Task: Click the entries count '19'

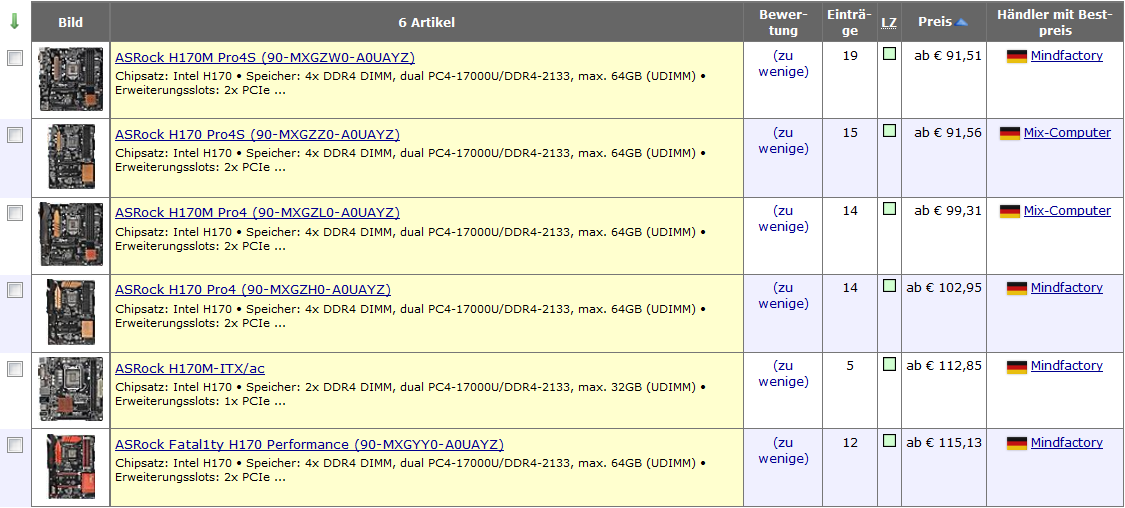Action: click(850, 55)
